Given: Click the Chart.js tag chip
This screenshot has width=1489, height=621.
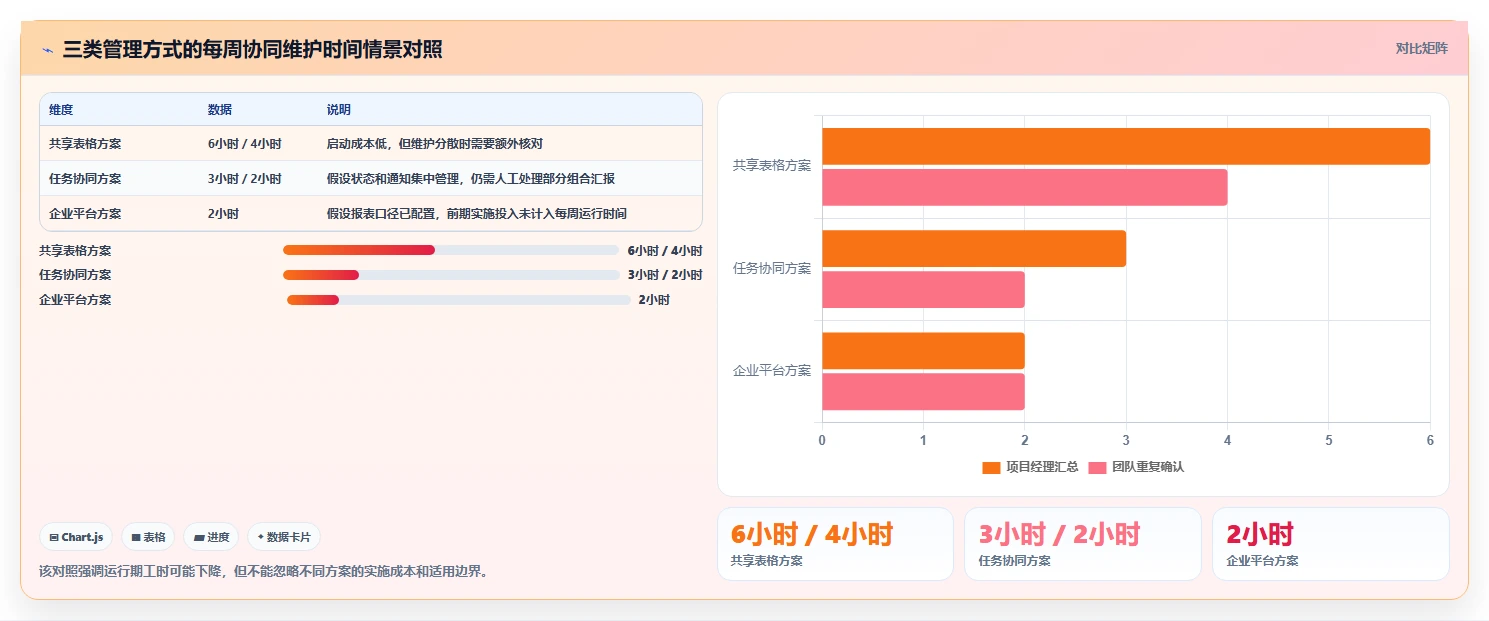Looking at the screenshot, I should pyautogui.click(x=77, y=537).
